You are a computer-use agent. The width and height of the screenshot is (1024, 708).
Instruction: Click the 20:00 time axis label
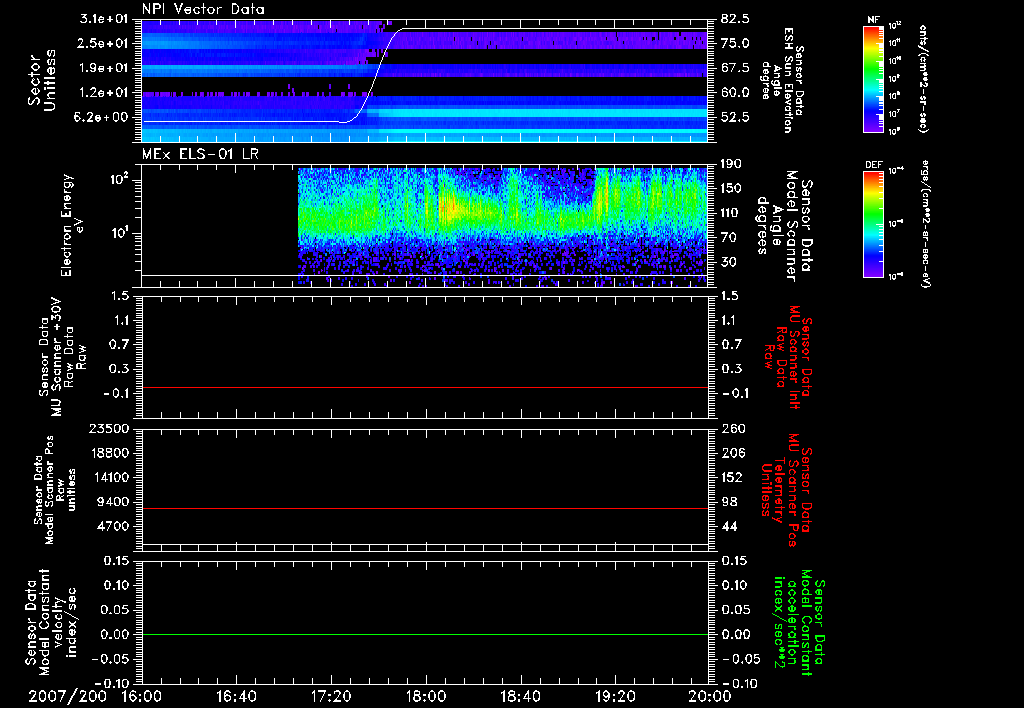point(710,696)
